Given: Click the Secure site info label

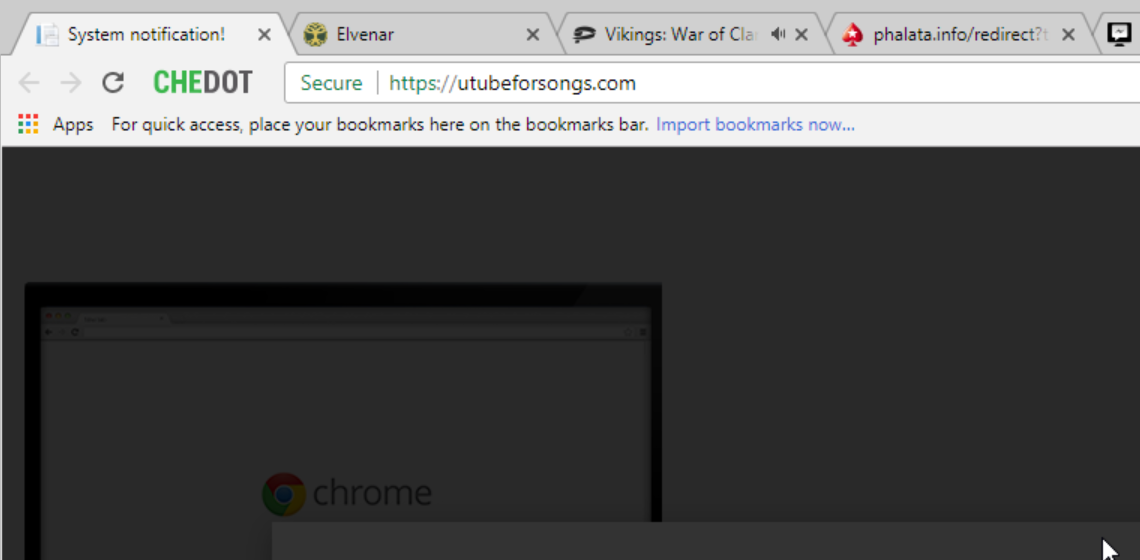Looking at the screenshot, I should pyautogui.click(x=332, y=83).
